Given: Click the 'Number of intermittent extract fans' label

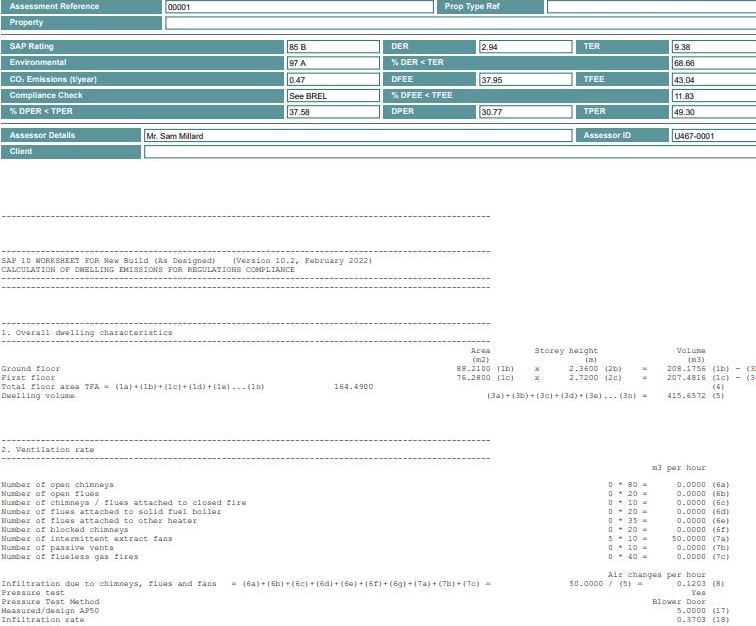Looking at the screenshot, I should (x=87, y=539).
